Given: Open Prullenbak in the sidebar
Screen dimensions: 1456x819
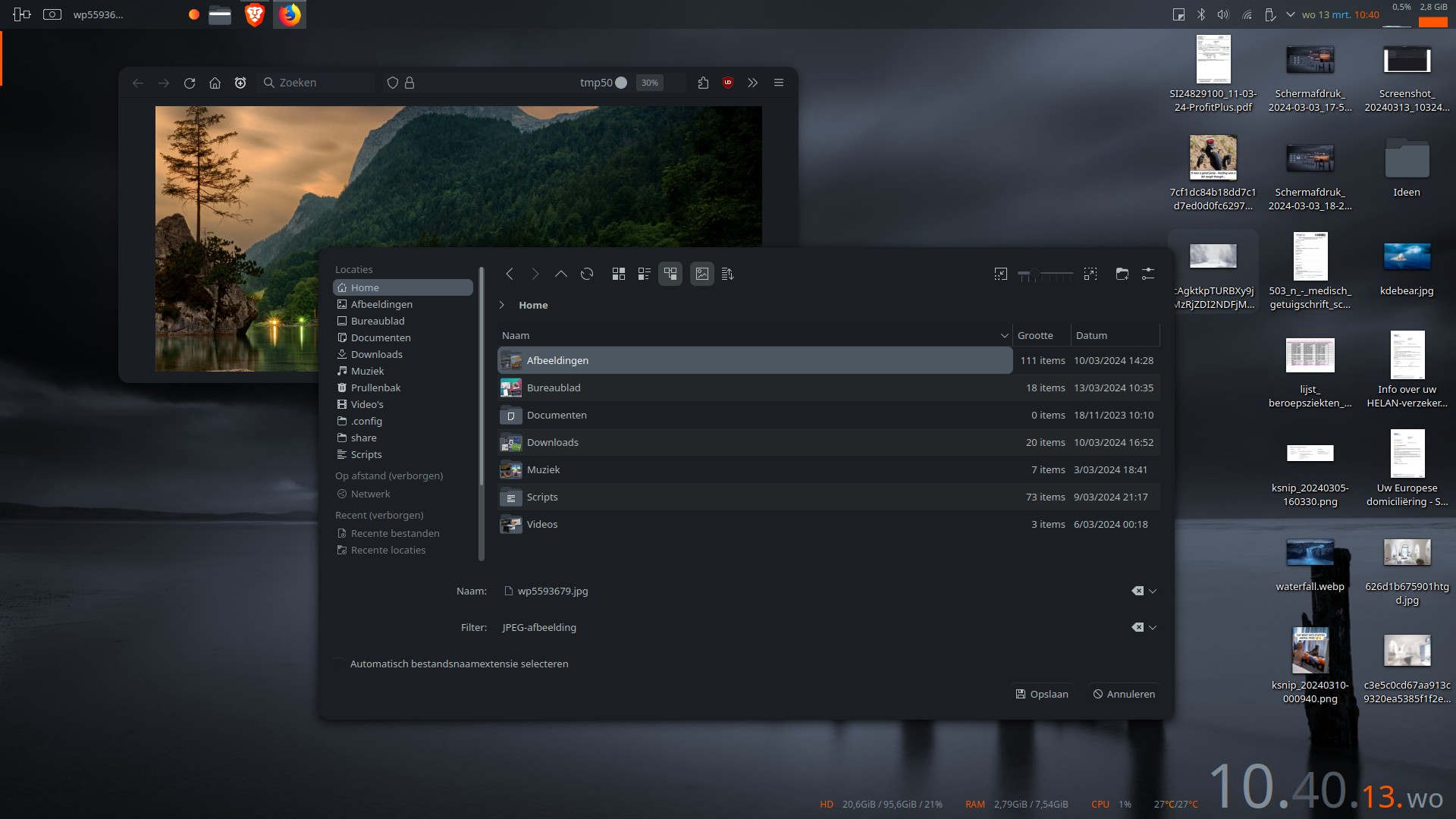Looking at the screenshot, I should (403, 388).
